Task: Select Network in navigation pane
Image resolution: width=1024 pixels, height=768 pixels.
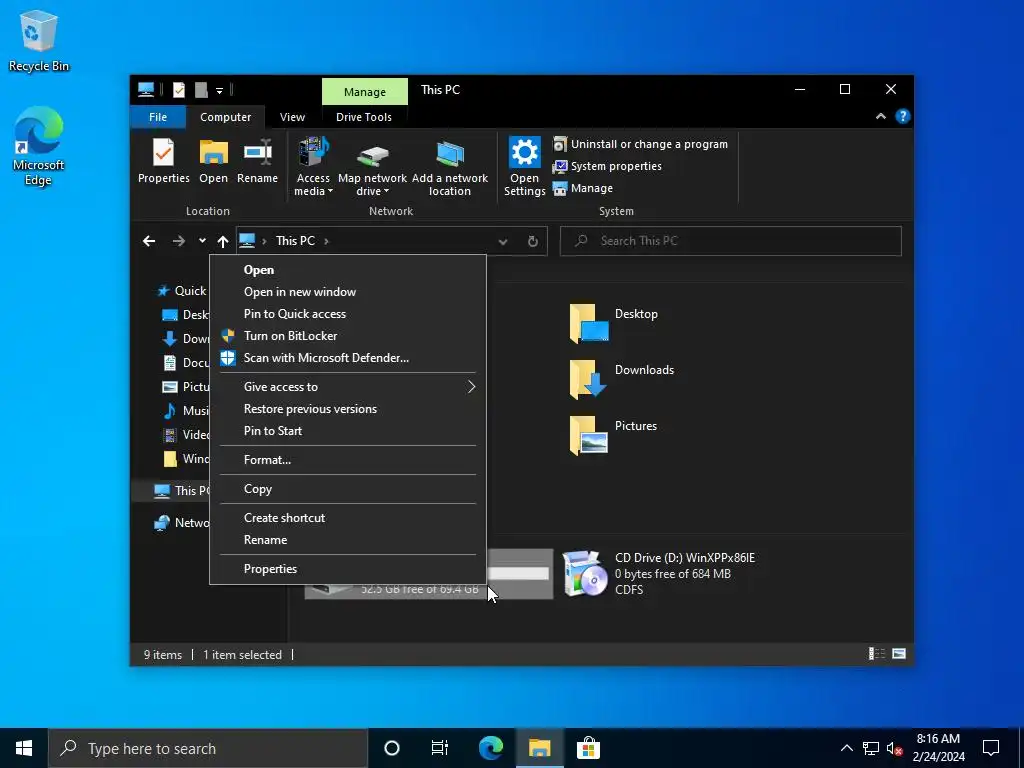Action: point(181,522)
